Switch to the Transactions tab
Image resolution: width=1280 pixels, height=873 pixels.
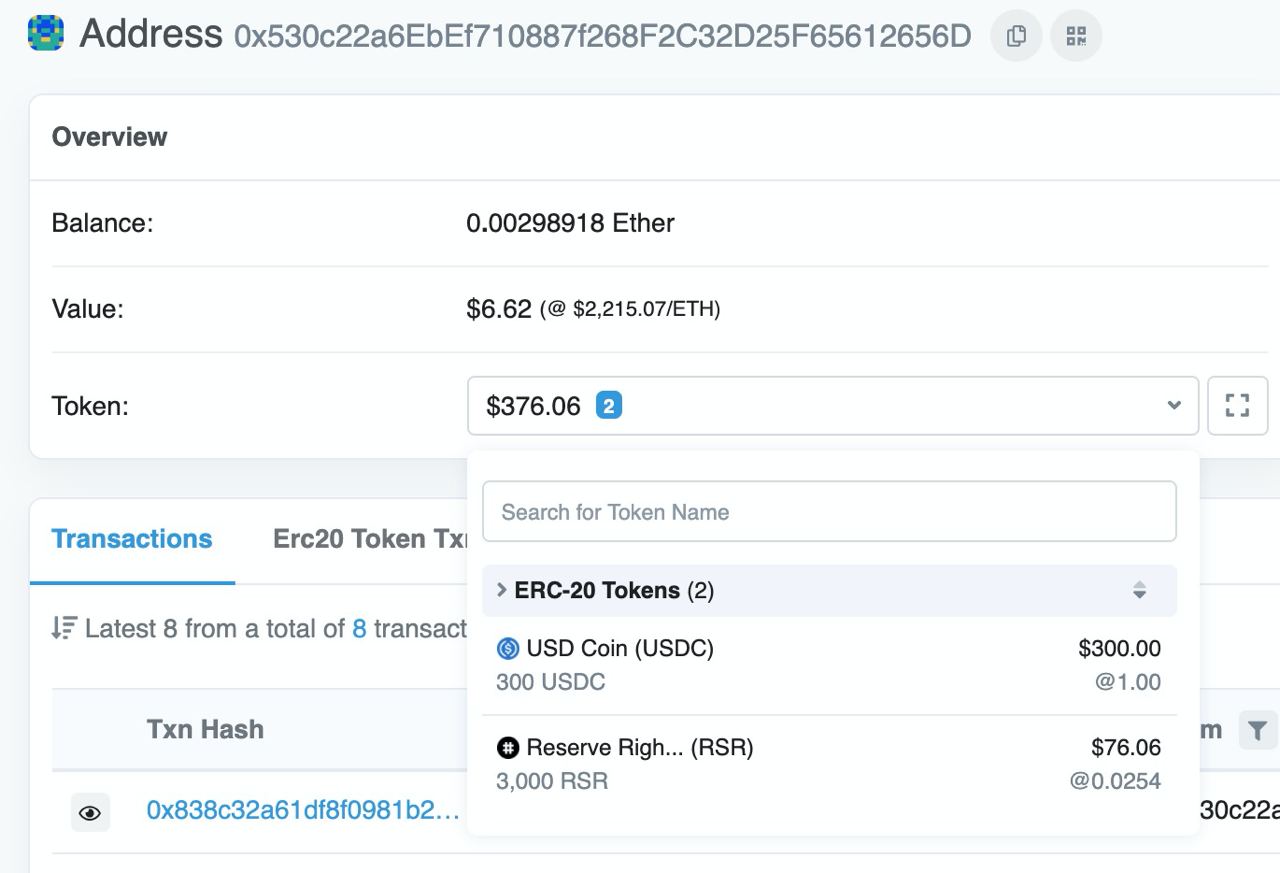point(132,539)
